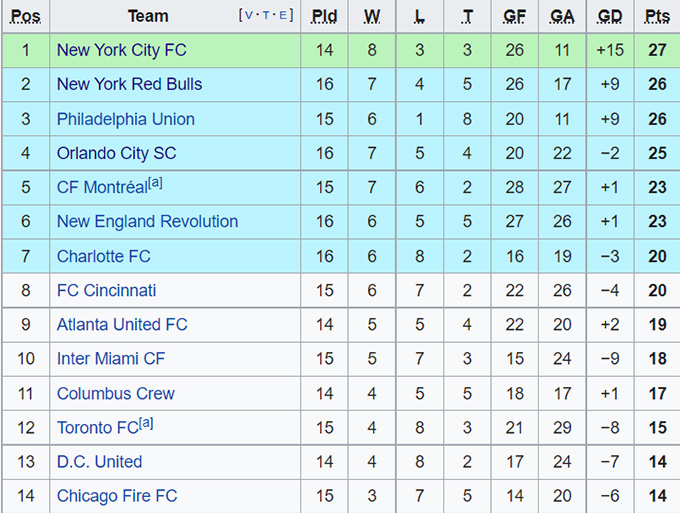This screenshot has width=680, height=513.
Task: Select the Atlanta United FC link
Action: (x=122, y=325)
